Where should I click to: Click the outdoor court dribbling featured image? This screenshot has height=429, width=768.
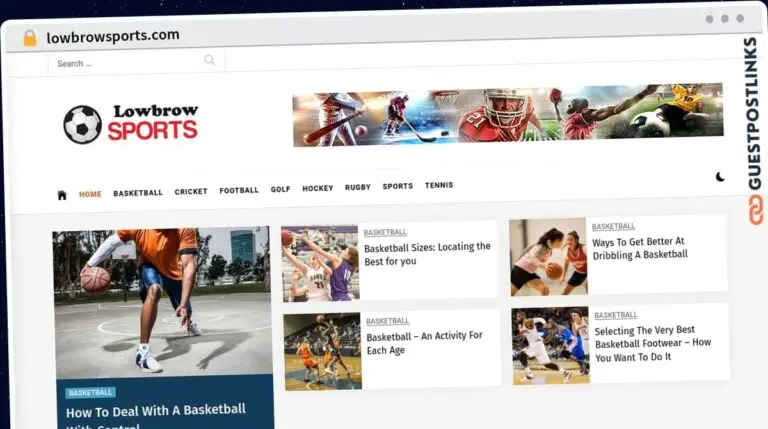point(162,302)
